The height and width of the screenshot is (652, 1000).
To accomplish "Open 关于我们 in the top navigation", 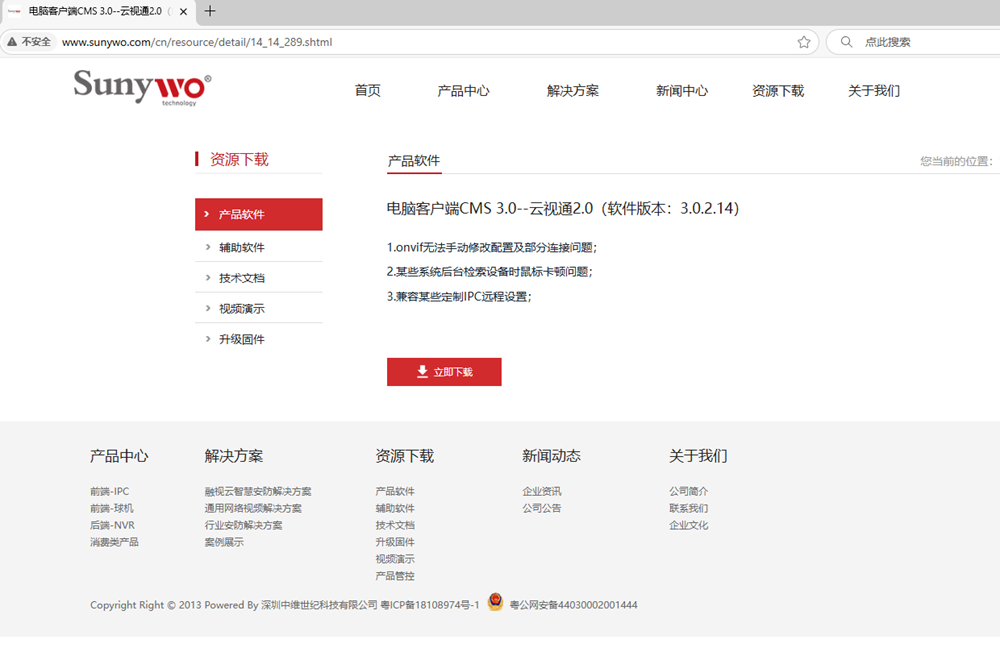I will pyautogui.click(x=874, y=91).
